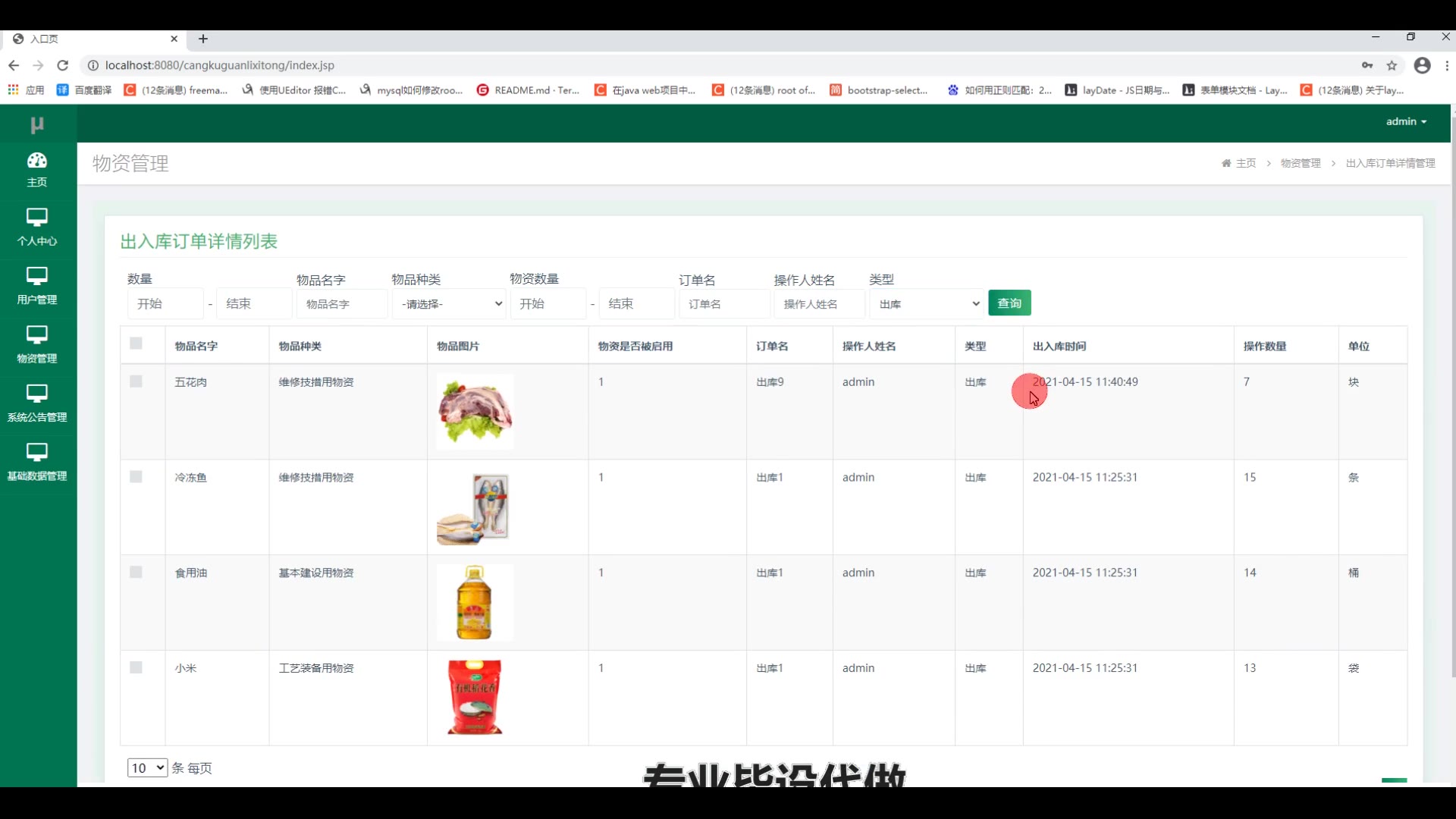Expand the 物品种类 请选择 dropdown
Viewport: 1456px width, 819px height.
coord(449,303)
